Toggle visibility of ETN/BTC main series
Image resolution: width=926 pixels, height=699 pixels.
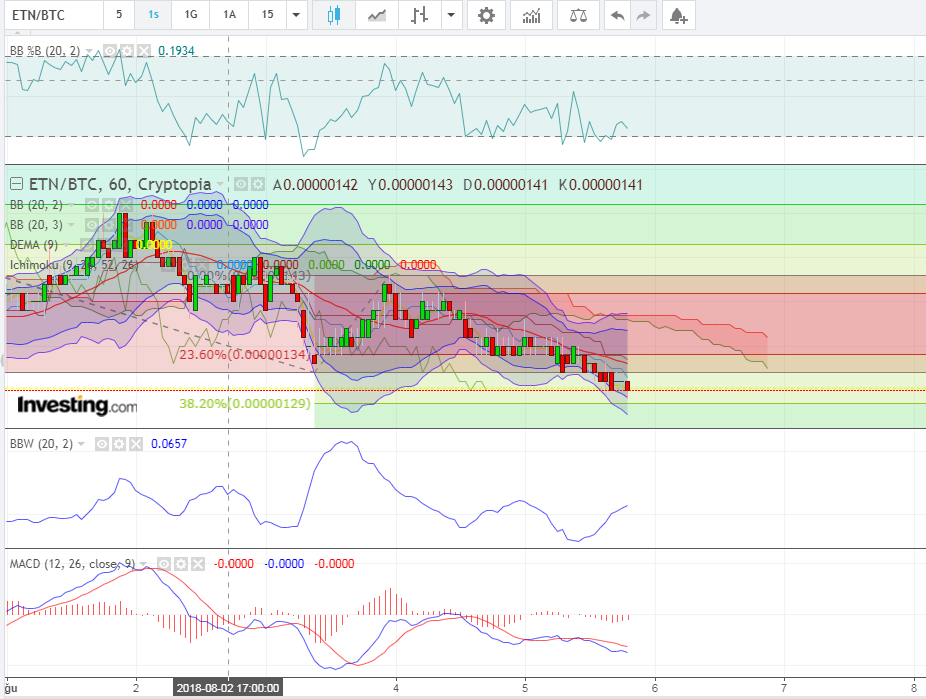point(240,184)
